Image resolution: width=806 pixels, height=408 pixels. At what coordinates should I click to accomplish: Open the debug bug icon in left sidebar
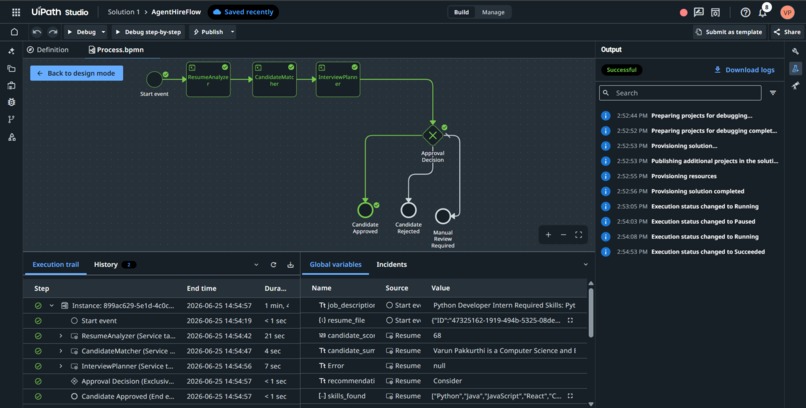pos(11,102)
